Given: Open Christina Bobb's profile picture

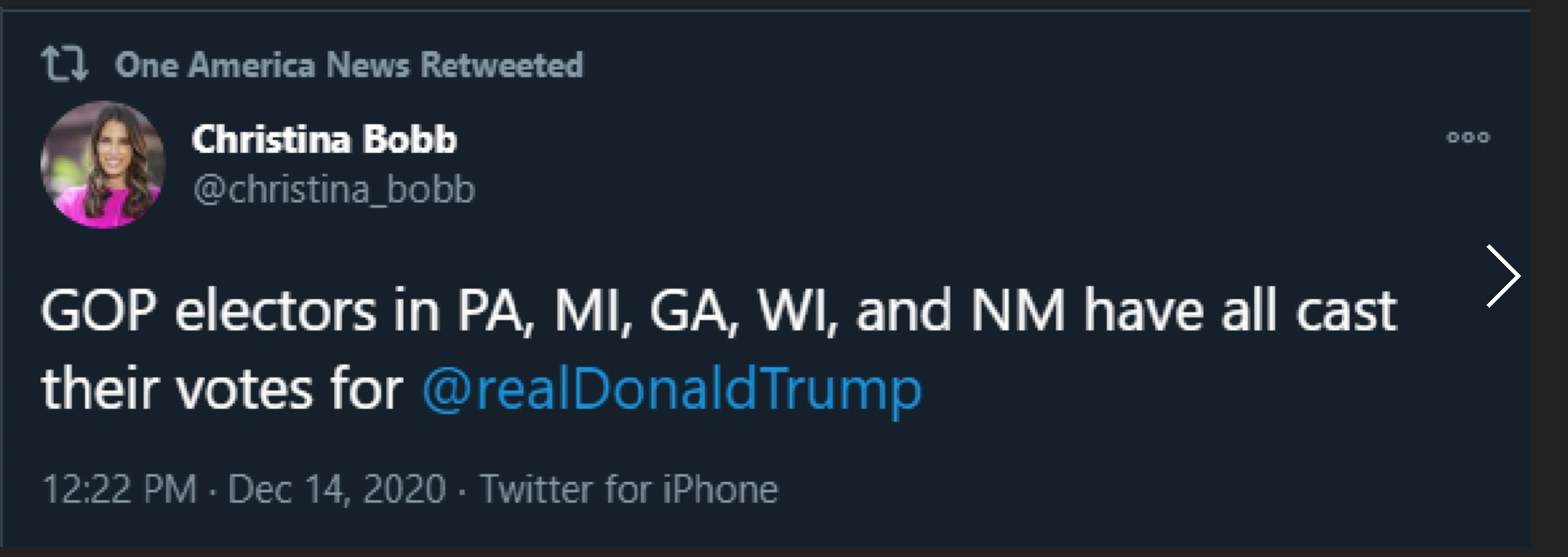Looking at the screenshot, I should click(103, 164).
